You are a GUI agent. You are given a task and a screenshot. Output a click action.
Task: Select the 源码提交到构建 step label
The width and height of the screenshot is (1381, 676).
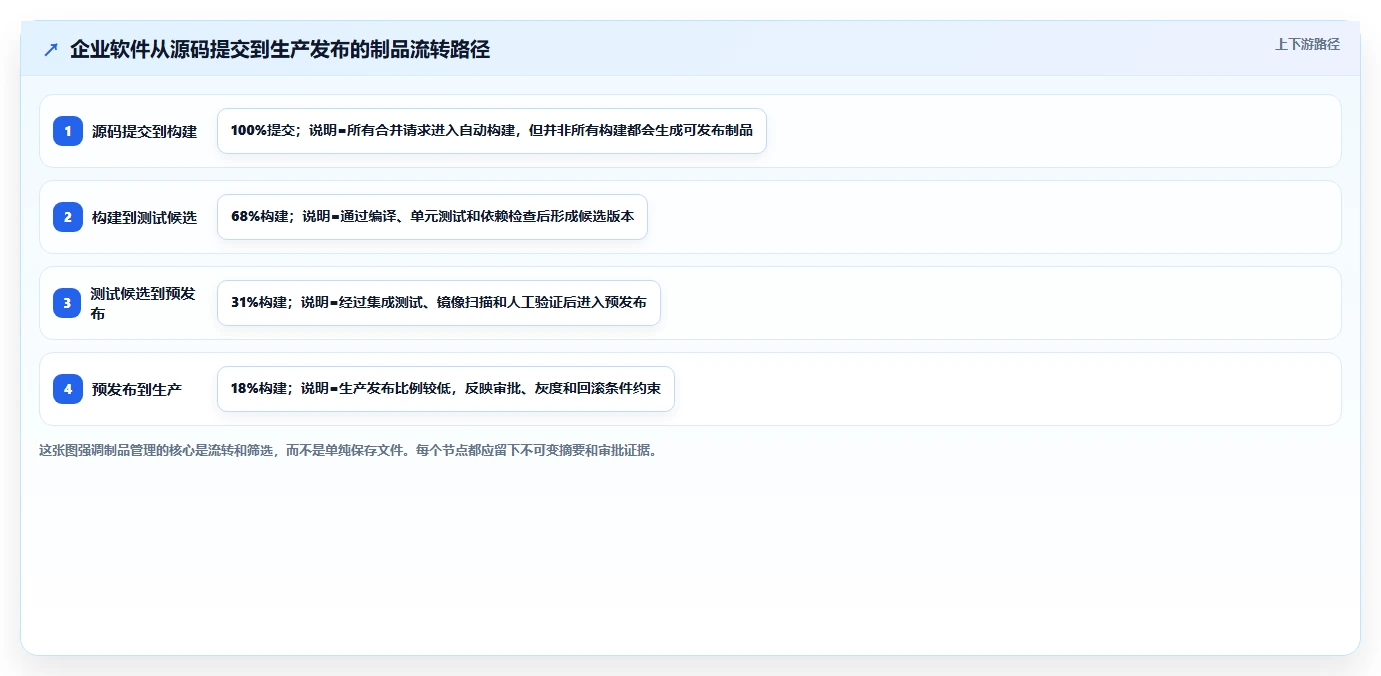(x=144, y=131)
